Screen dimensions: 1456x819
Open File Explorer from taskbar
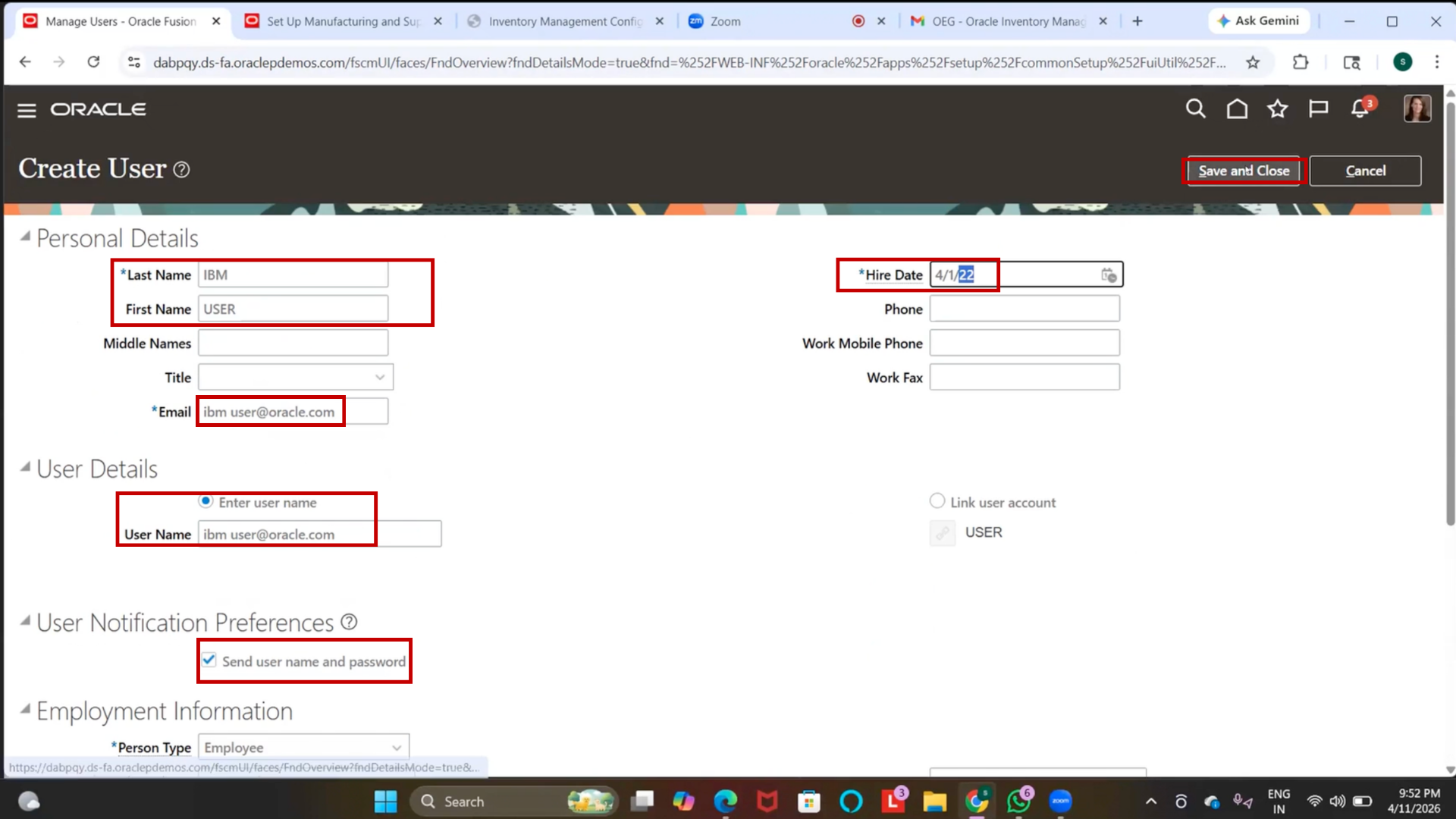(934, 802)
